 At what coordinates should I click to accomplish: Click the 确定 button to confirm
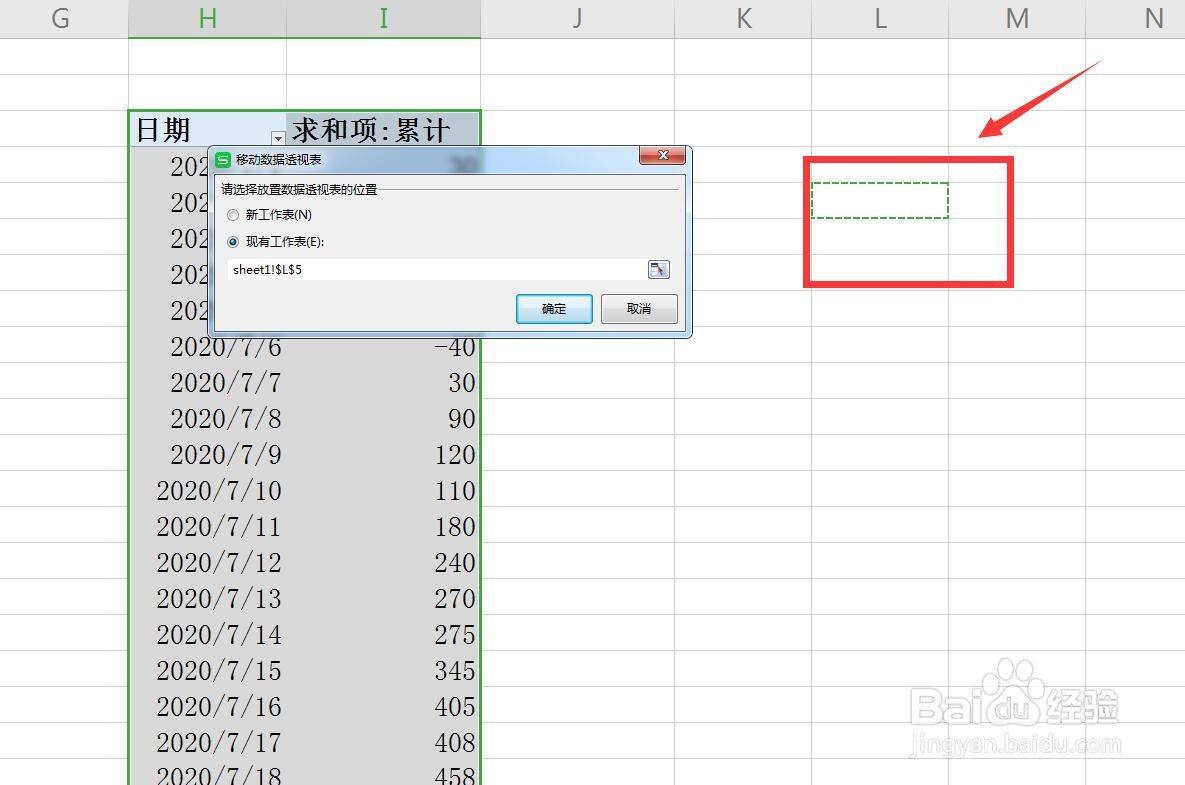pyautogui.click(x=553, y=309)
